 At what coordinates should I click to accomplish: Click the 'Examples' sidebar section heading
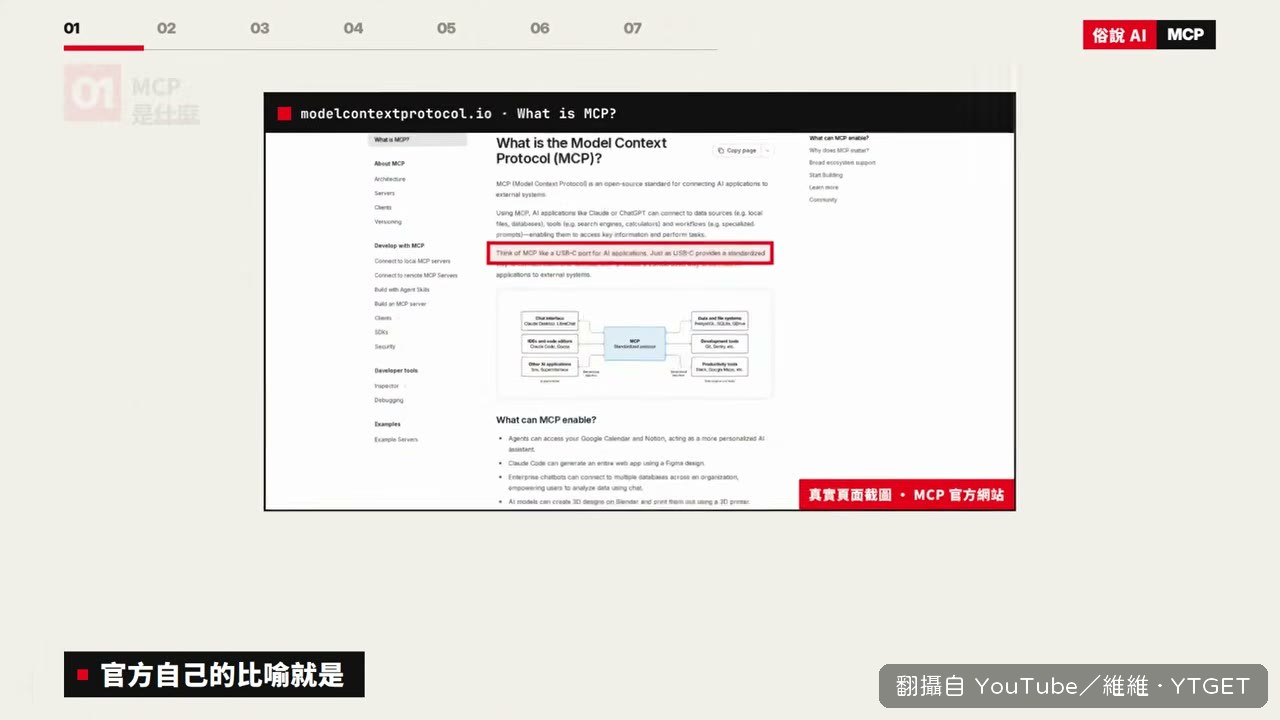(x=387, y=424)
